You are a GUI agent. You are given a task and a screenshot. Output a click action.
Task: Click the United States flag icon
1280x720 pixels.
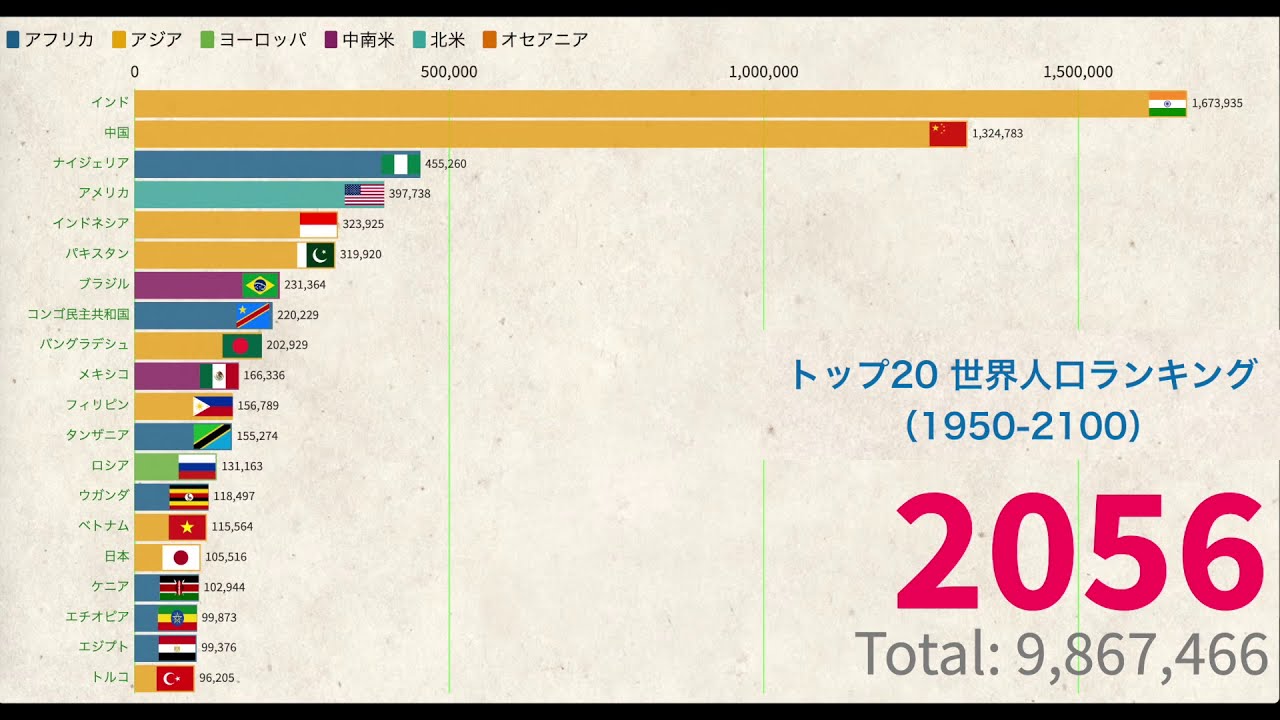coord(364,194)
